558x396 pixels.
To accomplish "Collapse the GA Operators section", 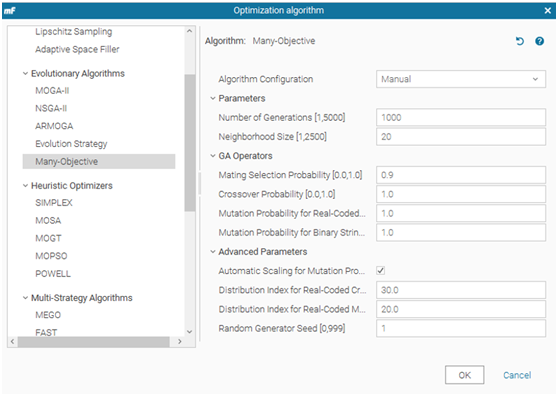I will pyautogui.click(x=213, y=156).
